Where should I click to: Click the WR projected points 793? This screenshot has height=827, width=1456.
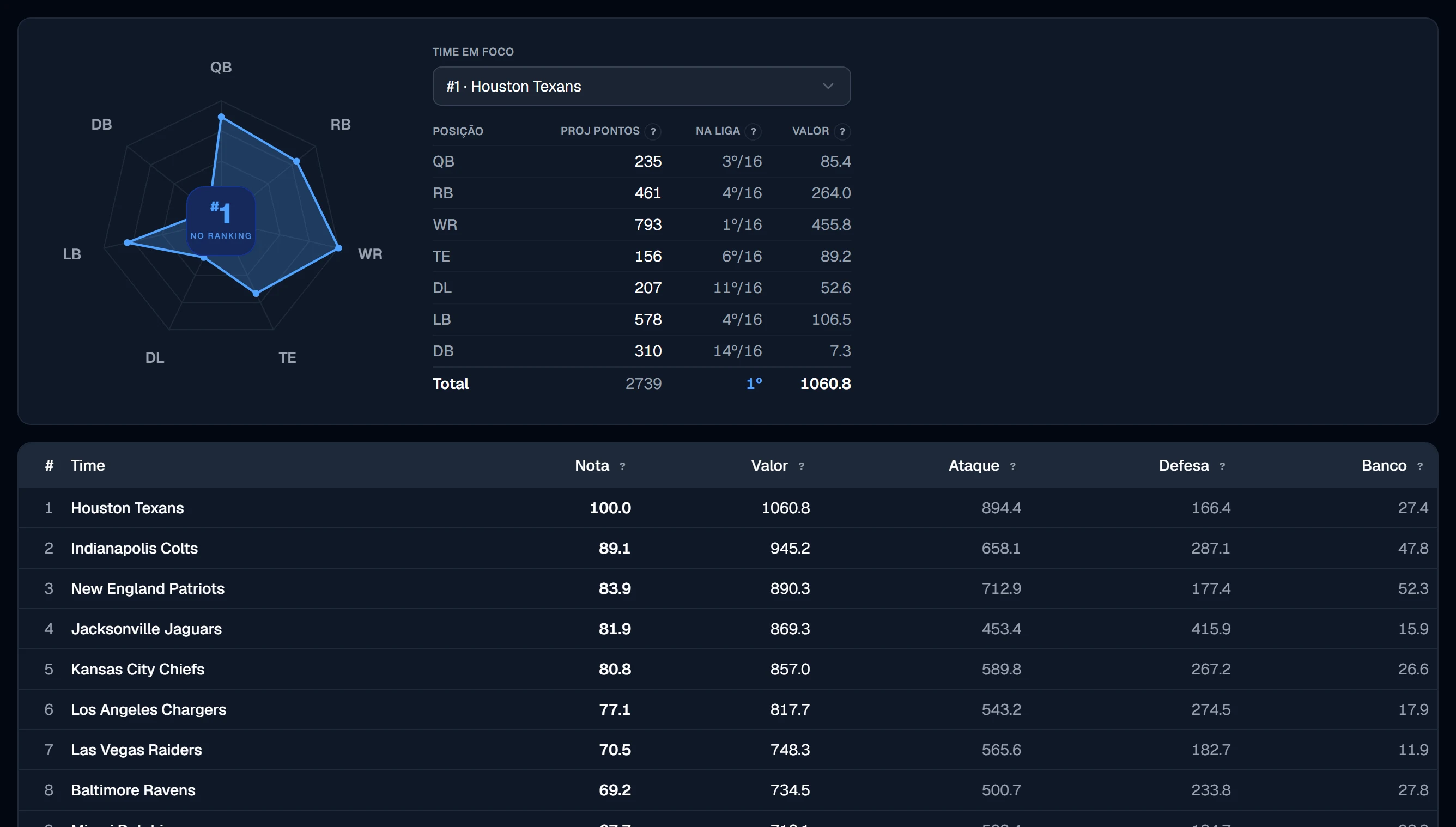pyautogui.click(x=648, y=225)
